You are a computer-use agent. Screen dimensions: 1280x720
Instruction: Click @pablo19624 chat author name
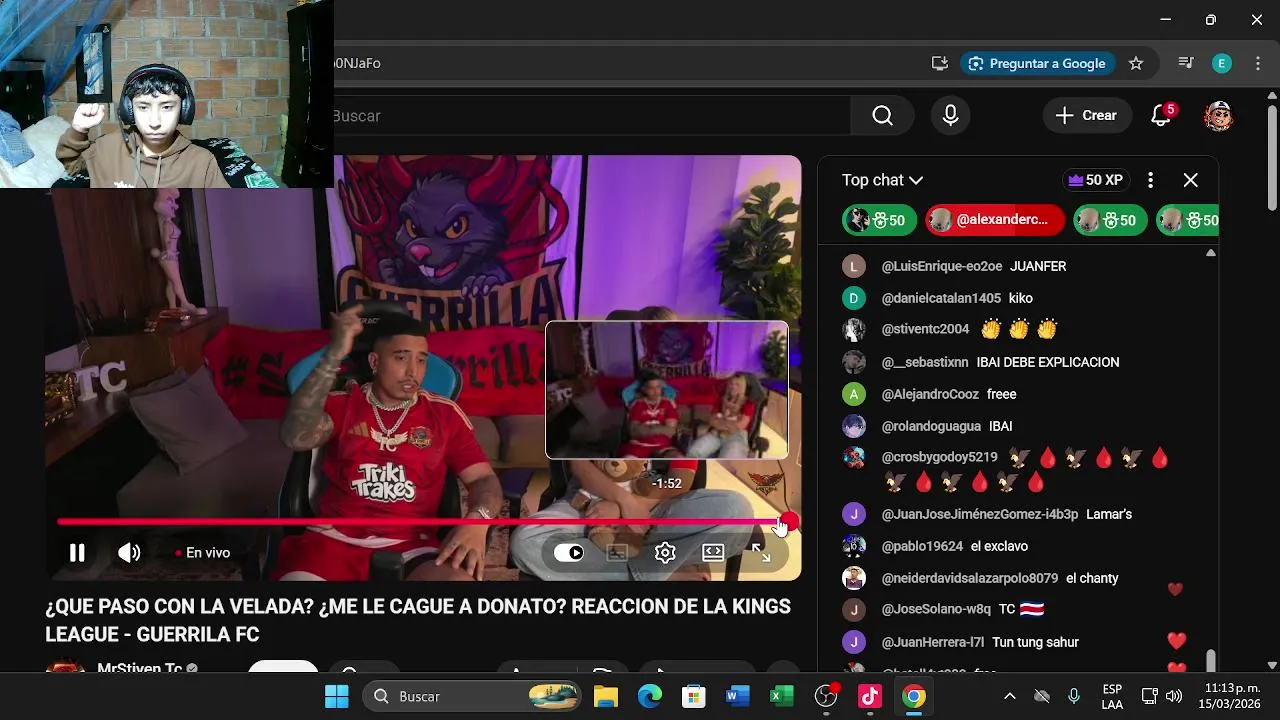(x=922, y=546)
